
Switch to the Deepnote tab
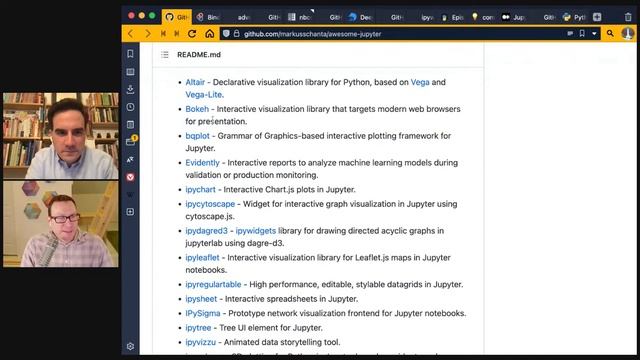tap(360, 17)
